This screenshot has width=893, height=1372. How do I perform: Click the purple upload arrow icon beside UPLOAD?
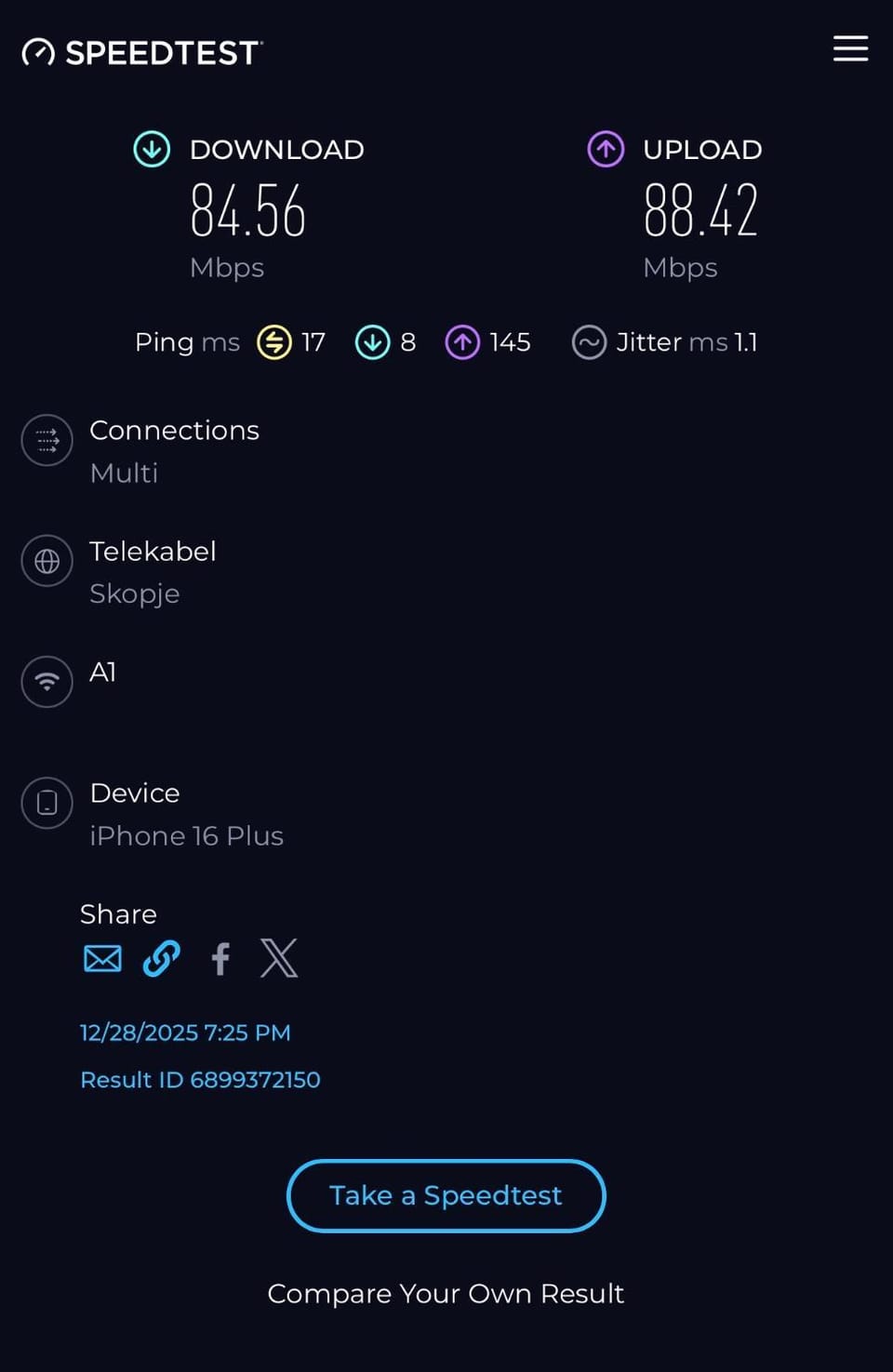606,149
